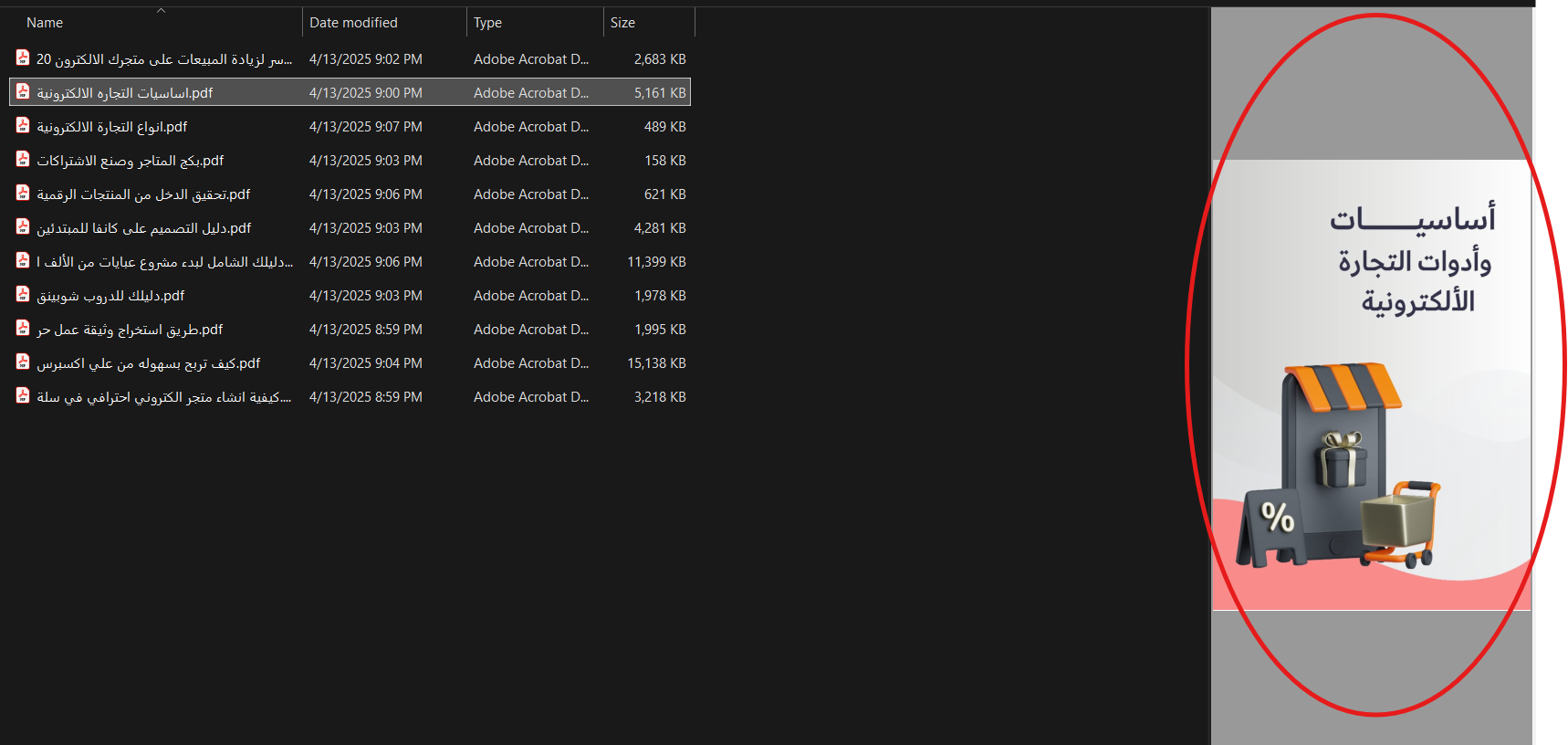Sort files by Date modified column header
This screenshot has width=1568, height=745.
coord(353,23)
